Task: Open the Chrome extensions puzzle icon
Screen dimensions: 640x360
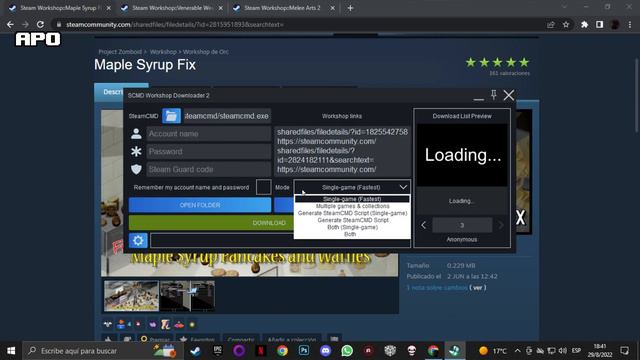Action: pos(584,24)
